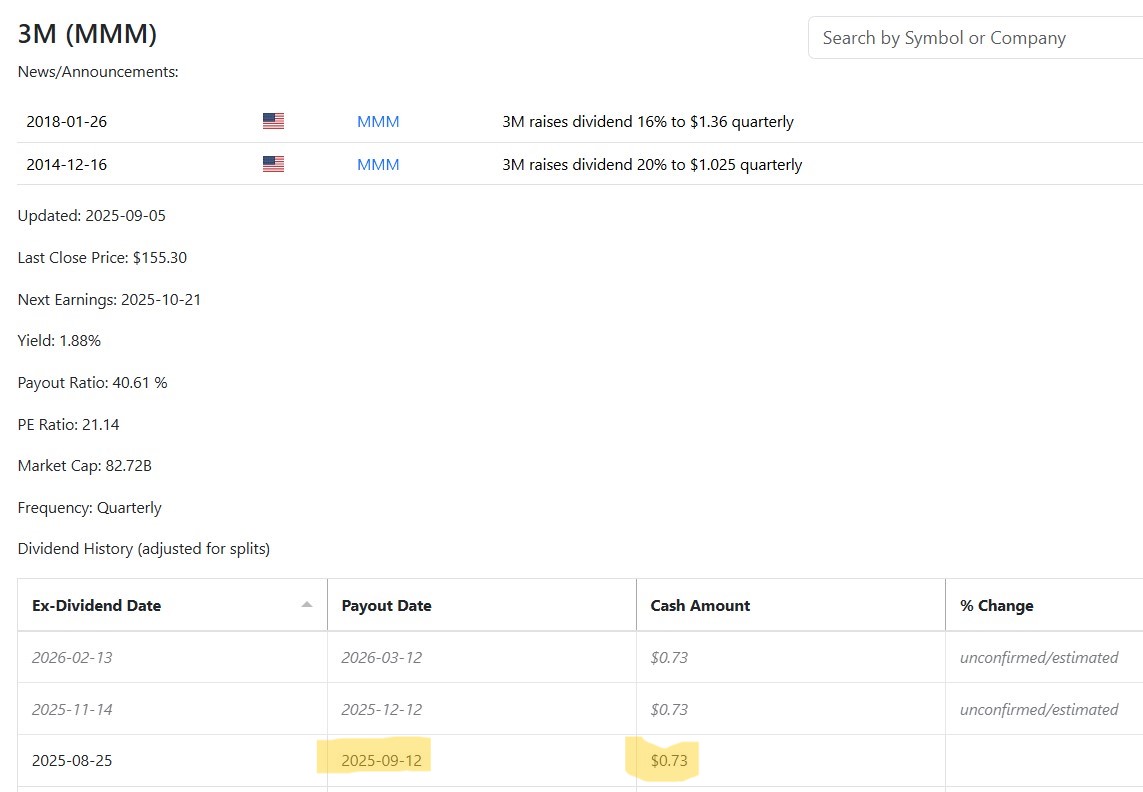Click highlighted payout date 2025-09-12
This screenshot has height=792, width=1143.
click(x=381, y=761)
